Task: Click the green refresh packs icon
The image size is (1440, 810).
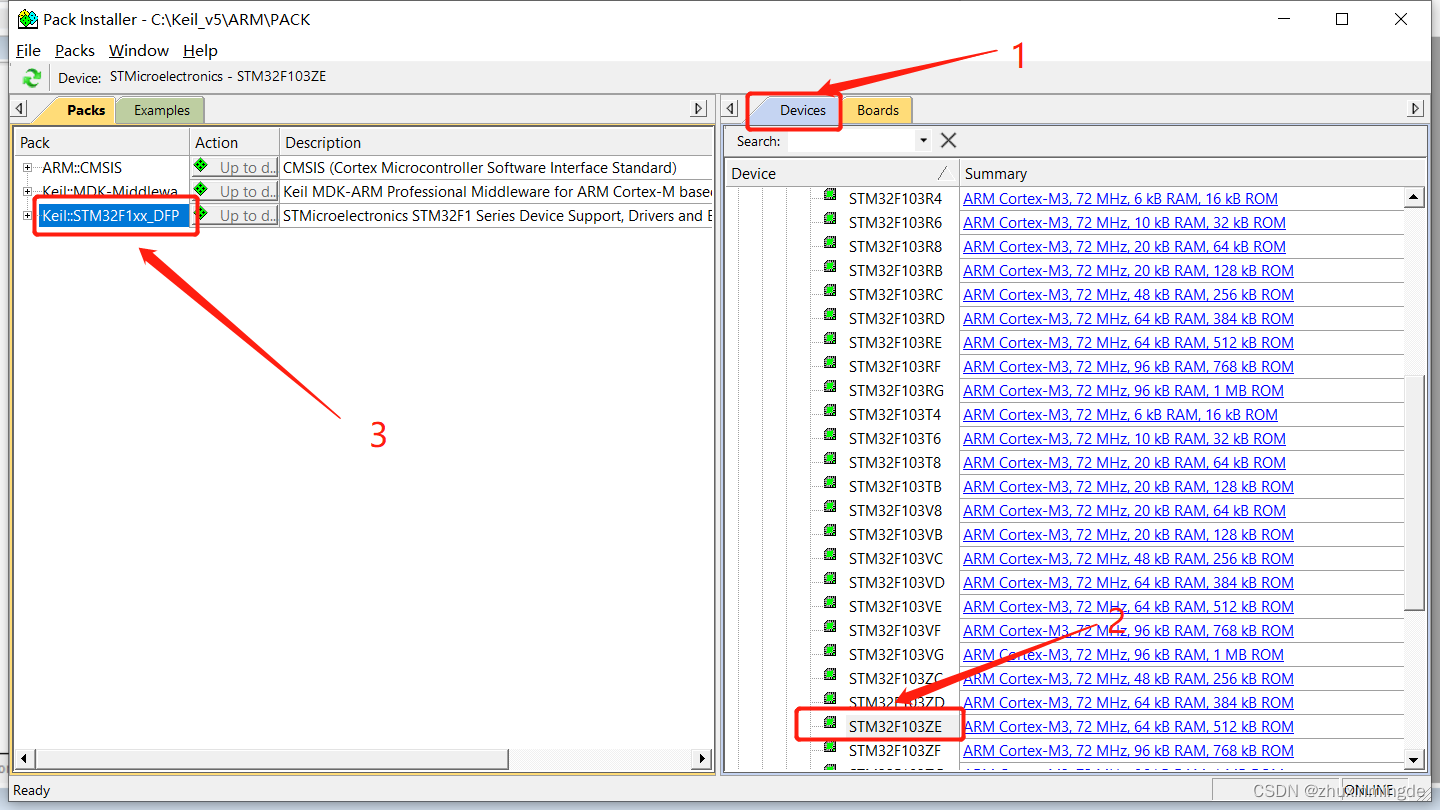Action: (32, 77)
